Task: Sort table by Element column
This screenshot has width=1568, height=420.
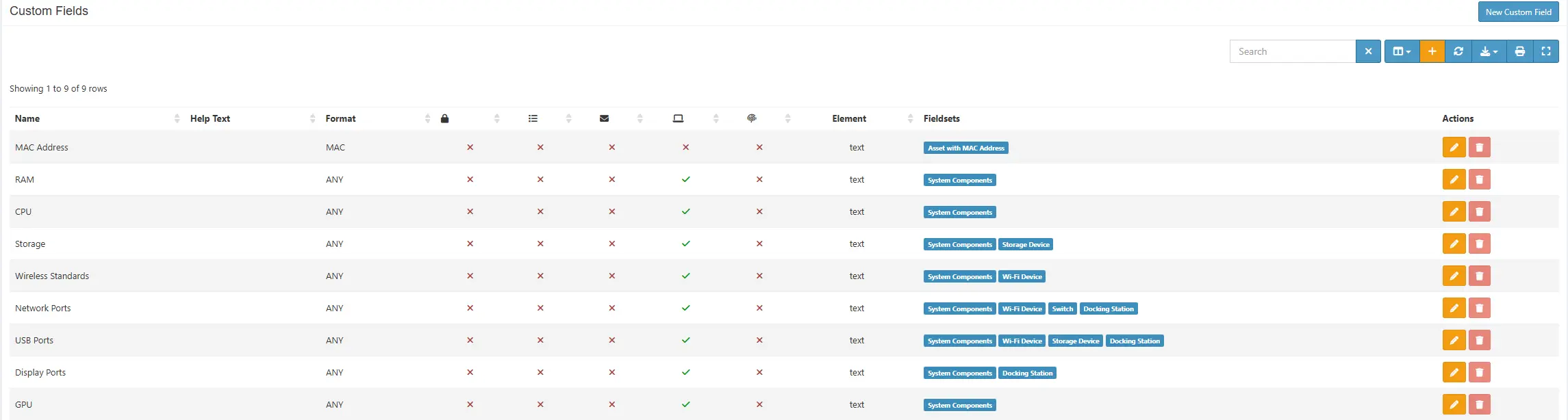Action: coord(857,118)
